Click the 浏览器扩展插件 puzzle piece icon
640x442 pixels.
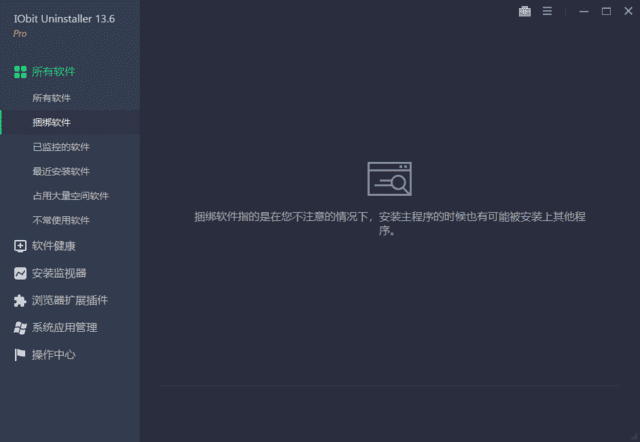[20, 300]
